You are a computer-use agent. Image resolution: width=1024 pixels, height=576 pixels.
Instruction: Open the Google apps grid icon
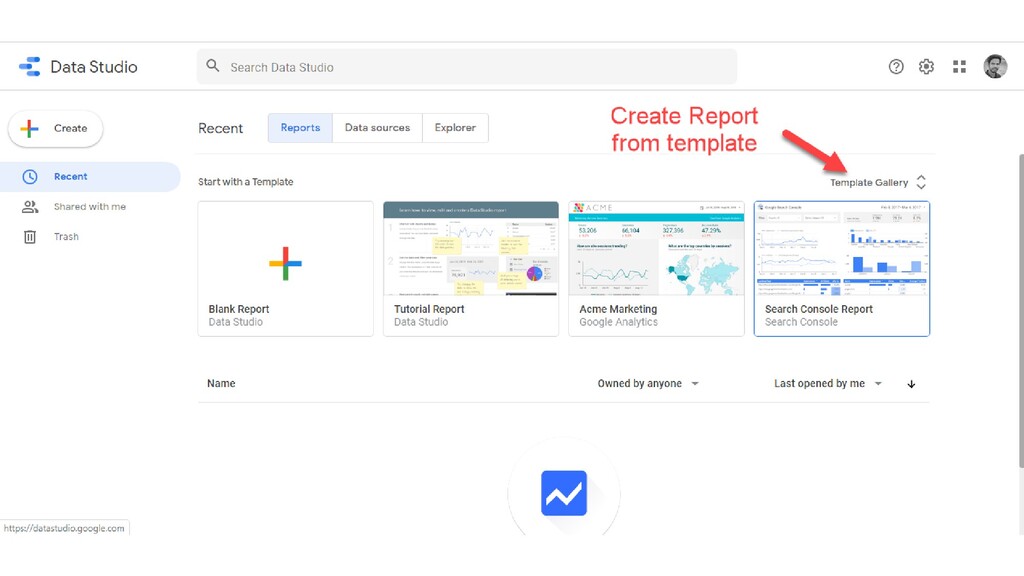(x=959, y=67)
